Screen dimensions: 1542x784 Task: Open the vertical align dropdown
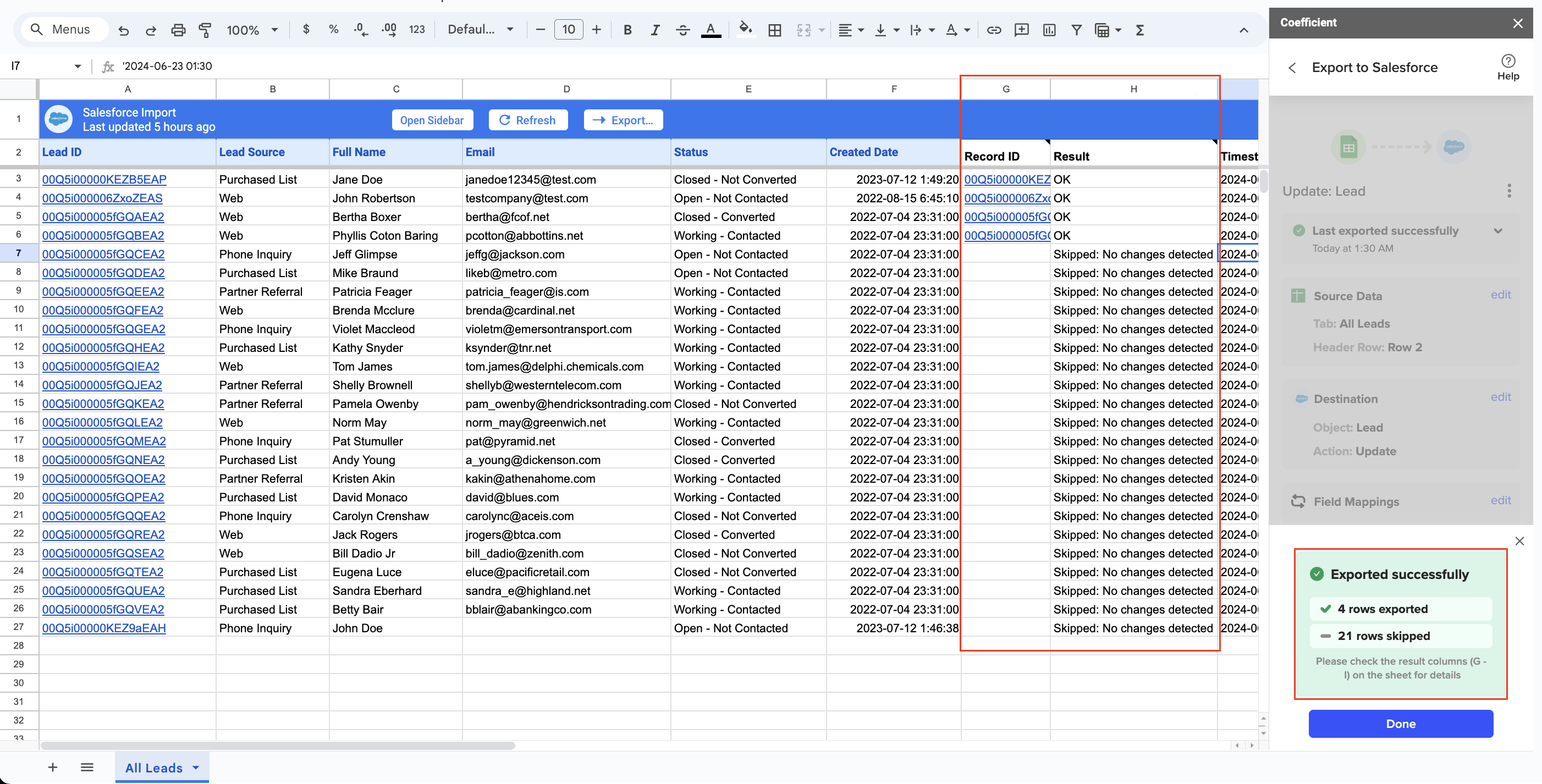pyautogui.click(x=886, y=29)
